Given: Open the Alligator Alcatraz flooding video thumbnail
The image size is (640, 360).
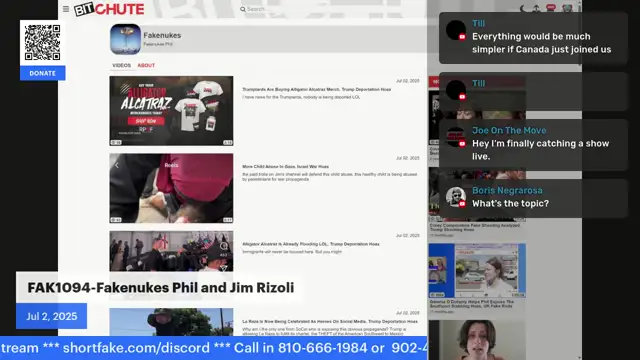Looking at the screenshot, I should 171,251.
